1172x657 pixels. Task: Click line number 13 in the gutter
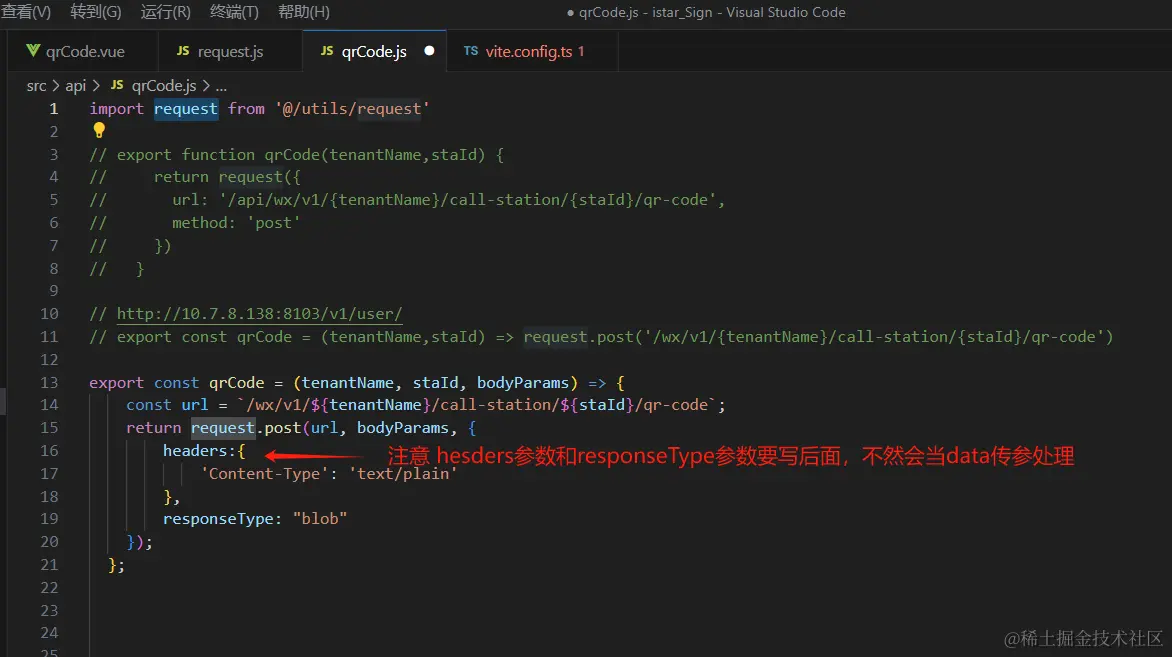pyautogui.click(x=49, y=383)
